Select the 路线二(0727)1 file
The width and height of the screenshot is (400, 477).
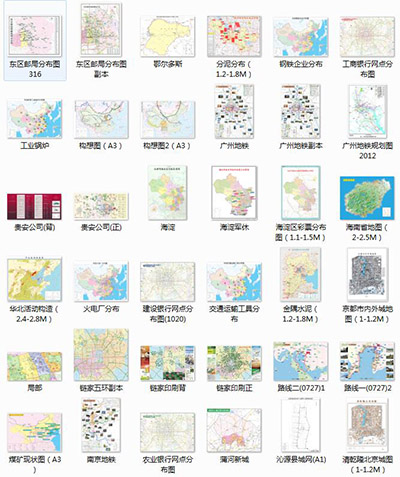[301, 362]
